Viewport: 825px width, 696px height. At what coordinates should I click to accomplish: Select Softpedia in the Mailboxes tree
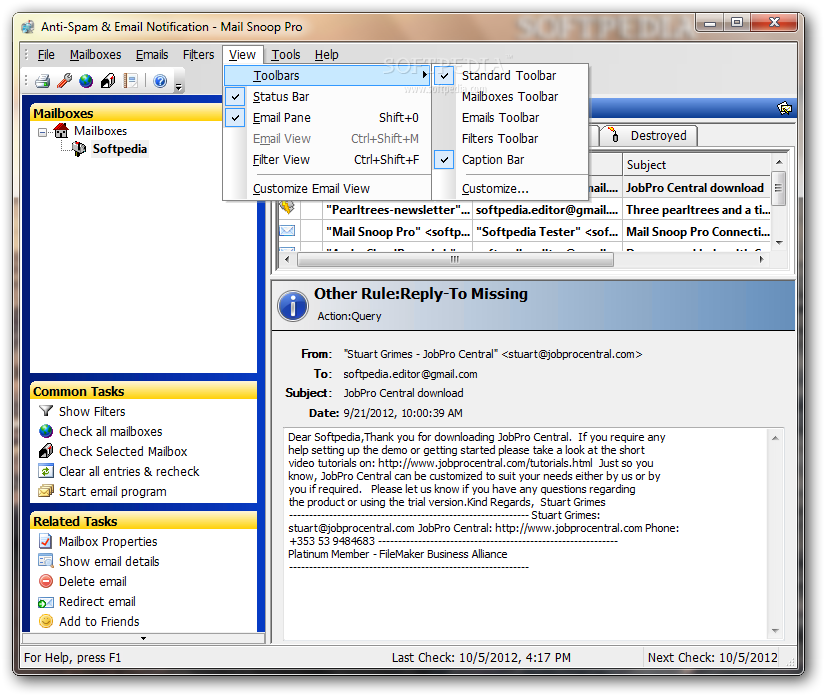[119, 149]
